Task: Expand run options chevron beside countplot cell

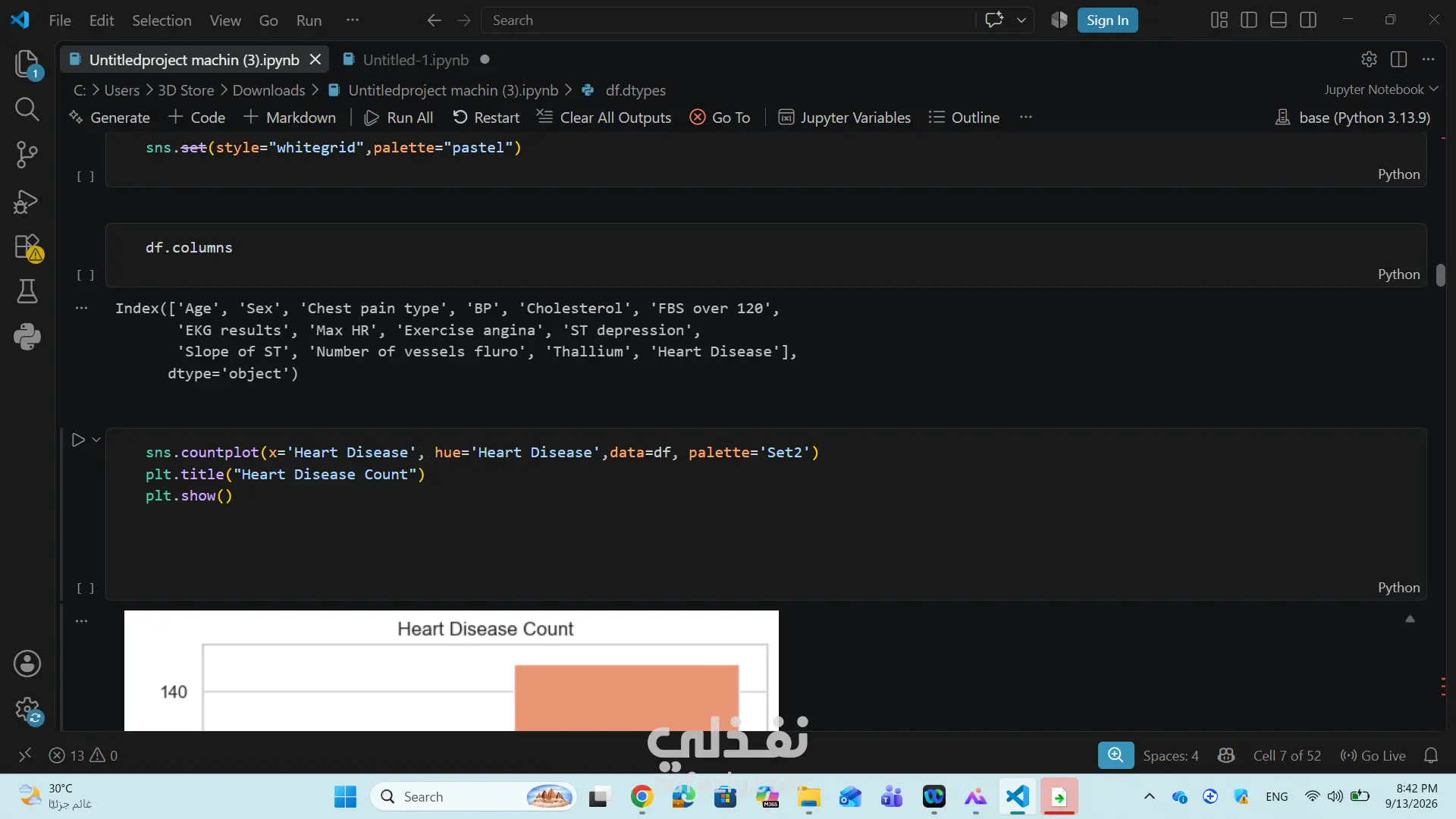Action: pos(96,440)
